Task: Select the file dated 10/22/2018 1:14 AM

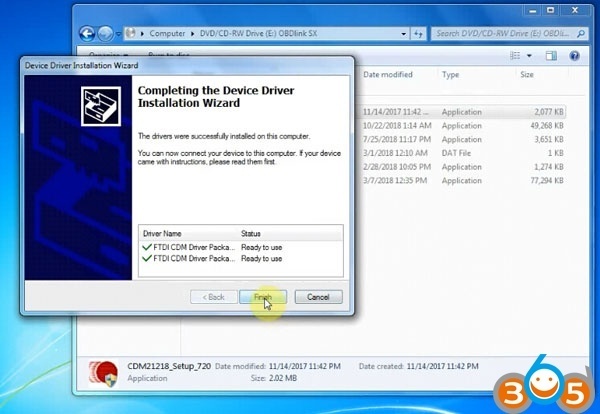Action: point(463,126)
